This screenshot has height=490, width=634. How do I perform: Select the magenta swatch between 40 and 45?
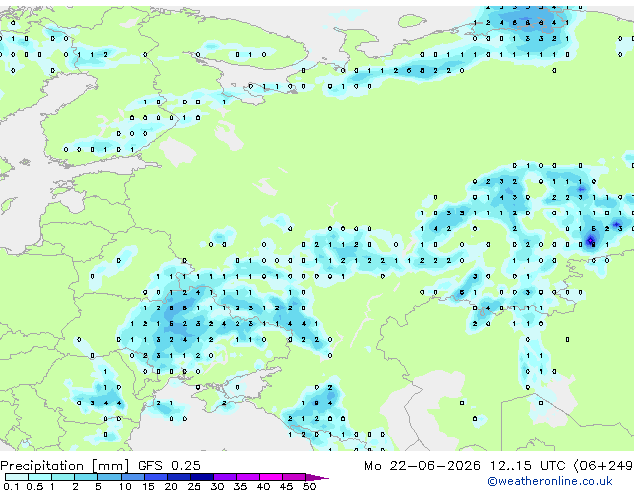[271, 477]
